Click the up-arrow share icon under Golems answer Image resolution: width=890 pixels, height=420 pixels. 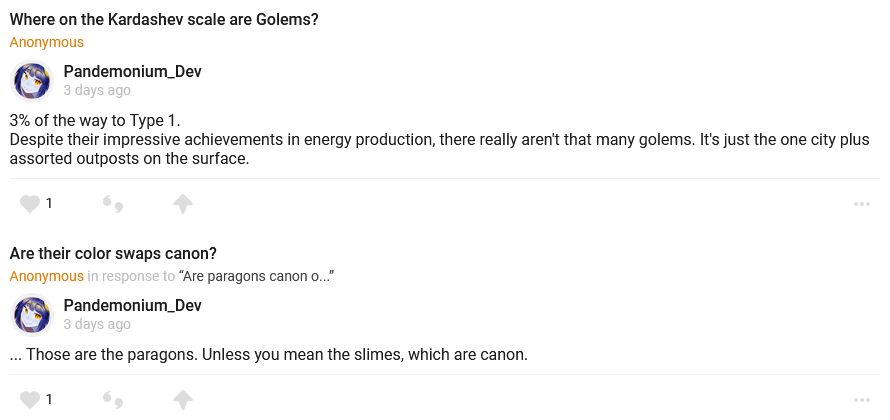pos(182,204)
